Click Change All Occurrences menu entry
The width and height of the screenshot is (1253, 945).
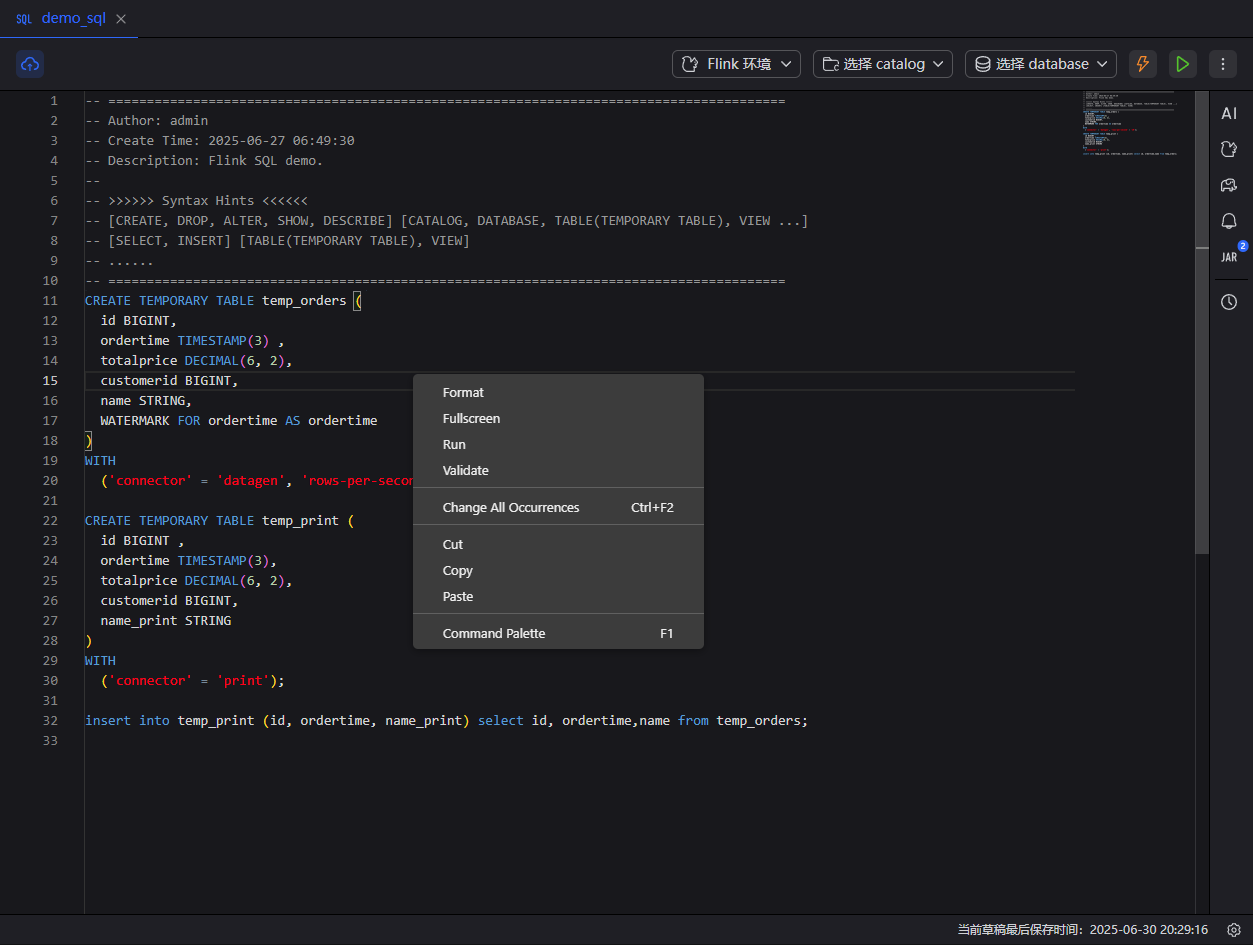point(511,508)
